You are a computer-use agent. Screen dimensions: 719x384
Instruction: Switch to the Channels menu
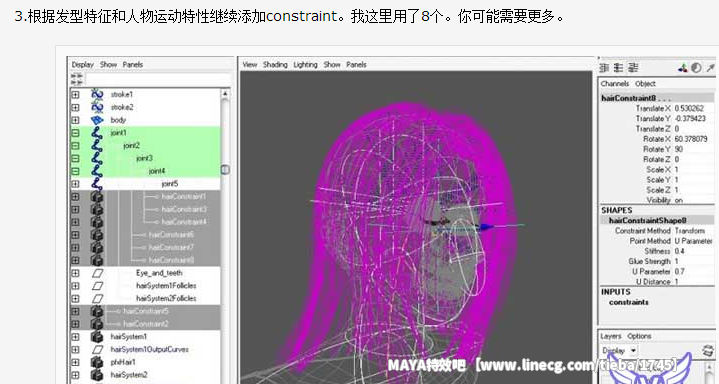coord(615,83)
